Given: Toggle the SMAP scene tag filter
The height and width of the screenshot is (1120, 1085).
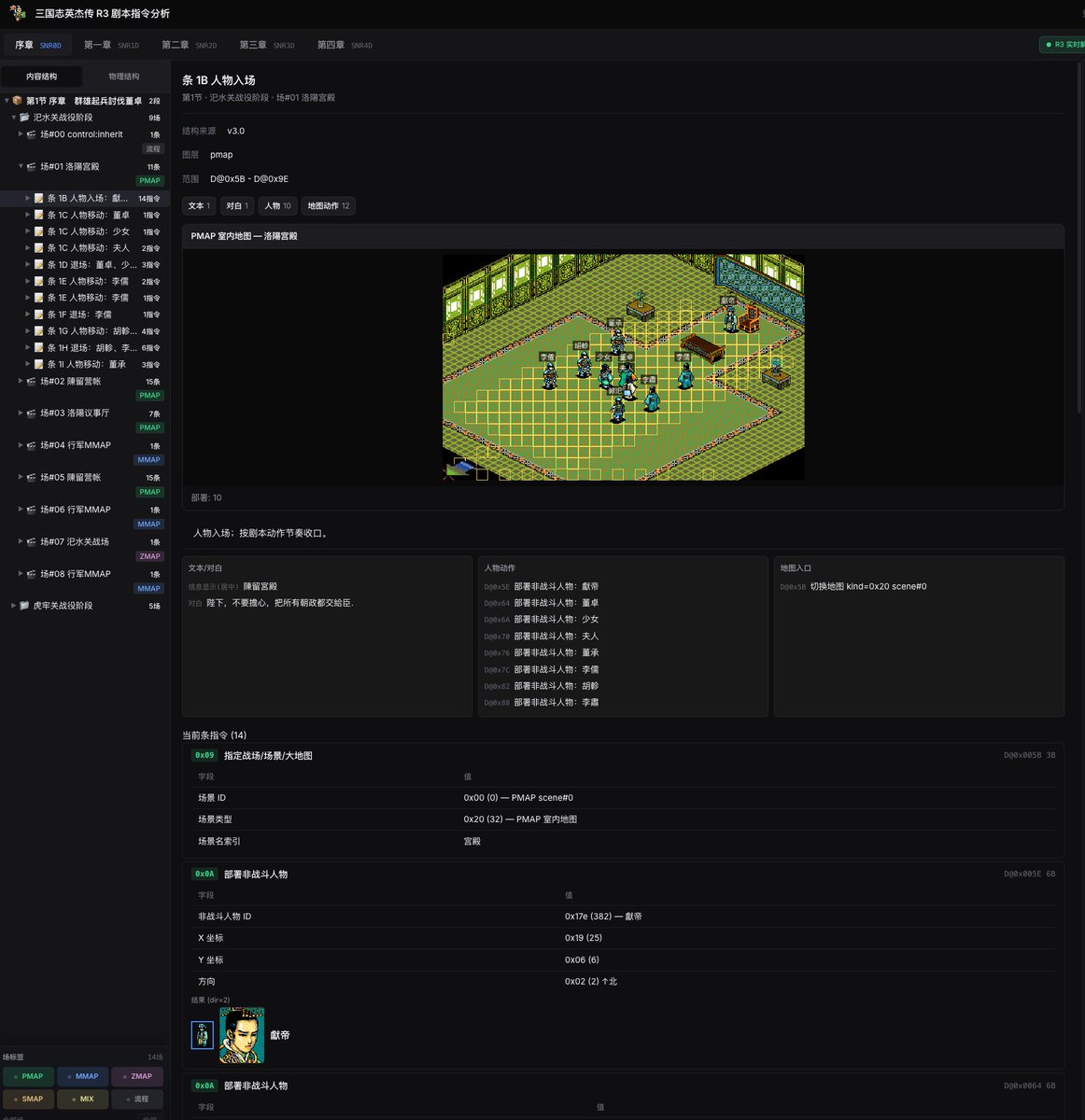Looking at the screenshot, I should pyautogui.click(x=28, y=1099).
